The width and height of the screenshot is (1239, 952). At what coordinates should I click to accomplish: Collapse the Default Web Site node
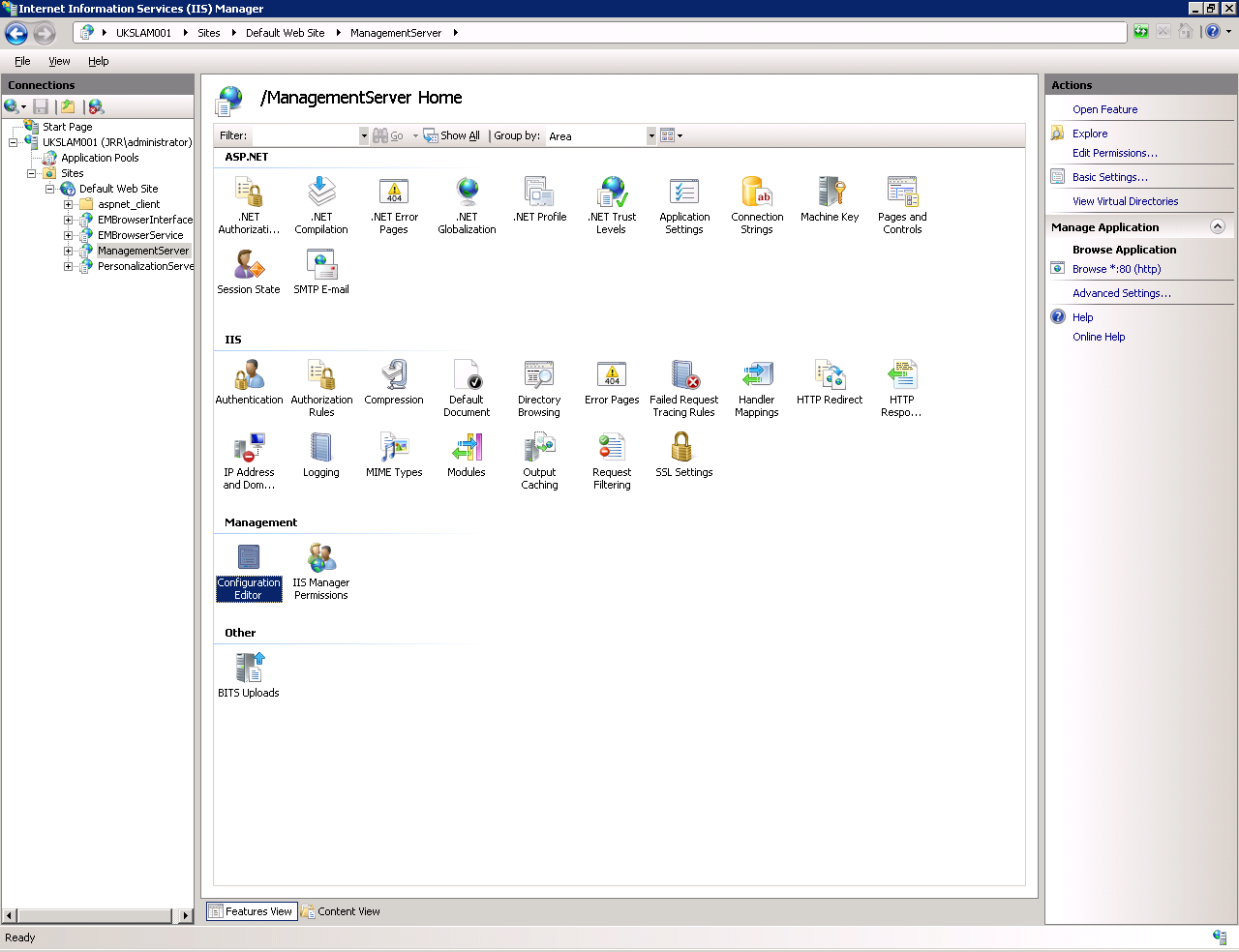tap(50, 189)
